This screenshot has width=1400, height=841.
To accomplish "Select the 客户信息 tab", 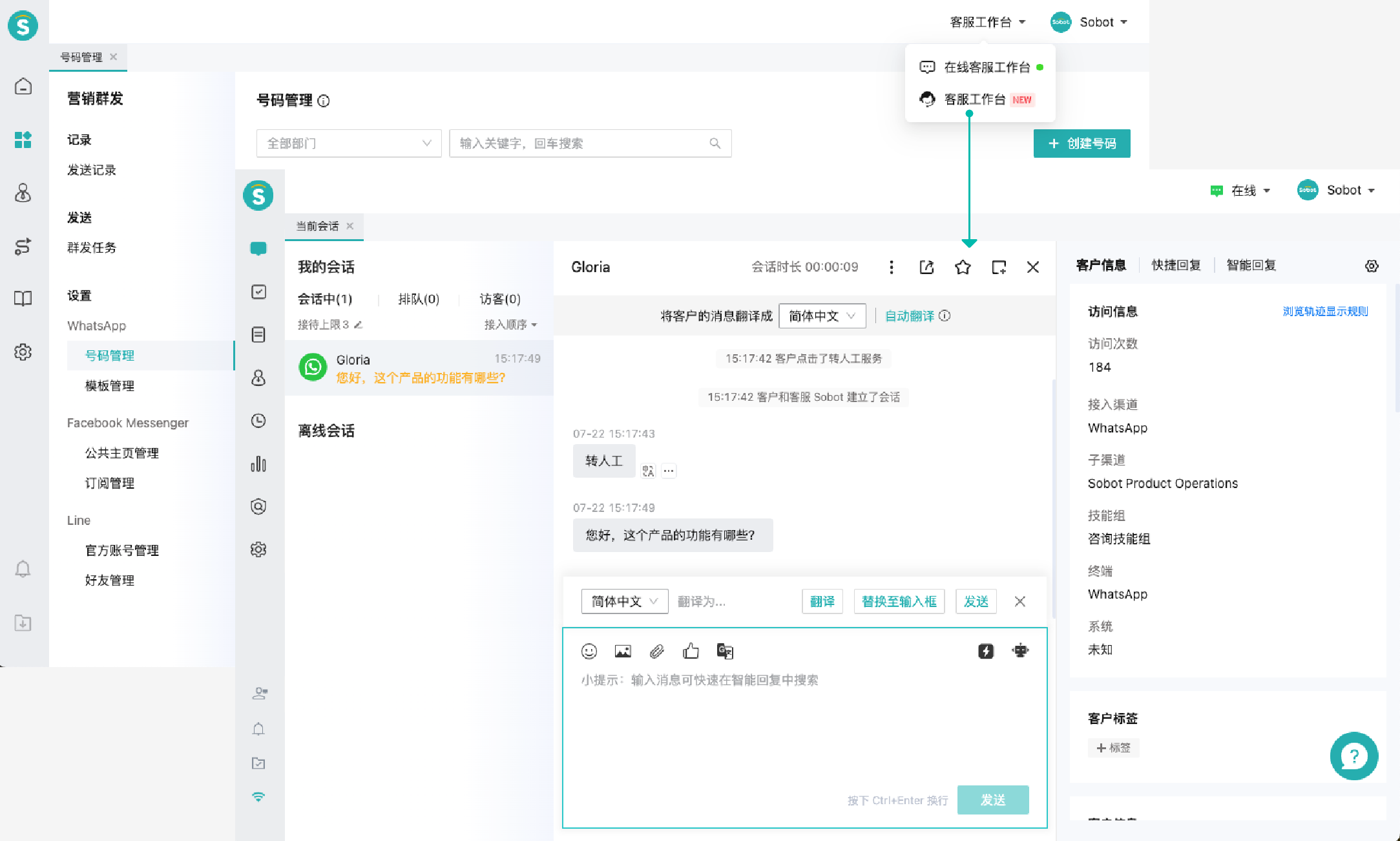I will [x=1101, y=266].
